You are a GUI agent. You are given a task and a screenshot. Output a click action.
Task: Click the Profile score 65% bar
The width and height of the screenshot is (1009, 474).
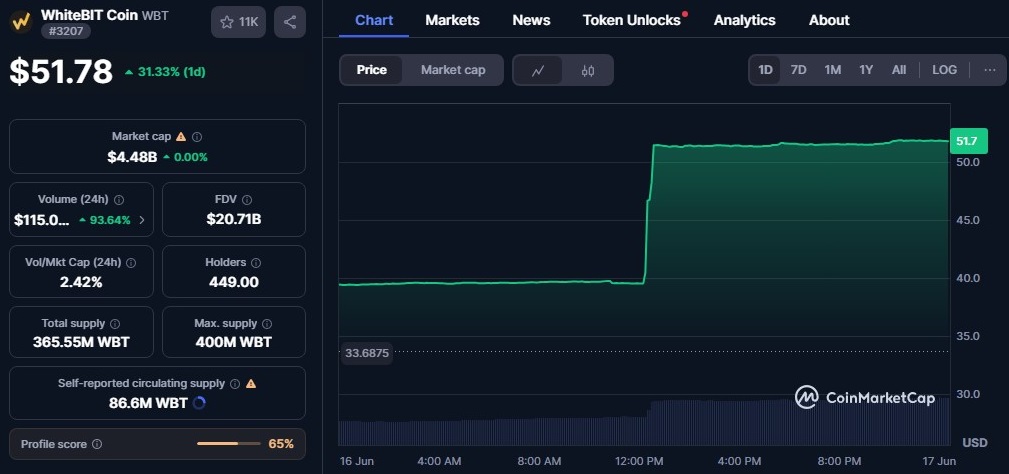tap(228, 444)
